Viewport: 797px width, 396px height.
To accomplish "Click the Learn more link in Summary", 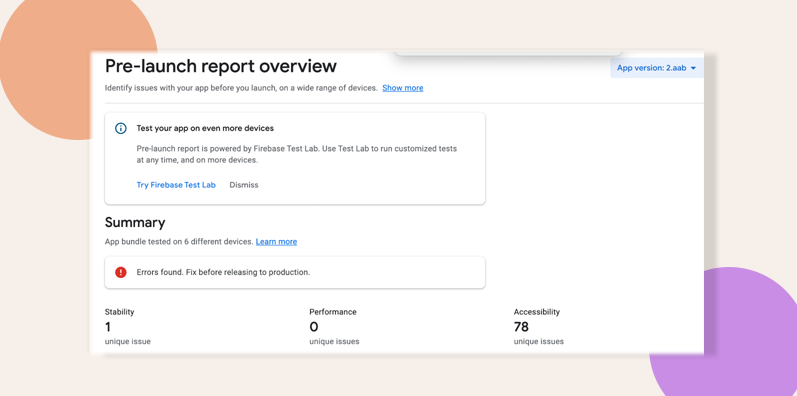I will [x=277, y=241].
